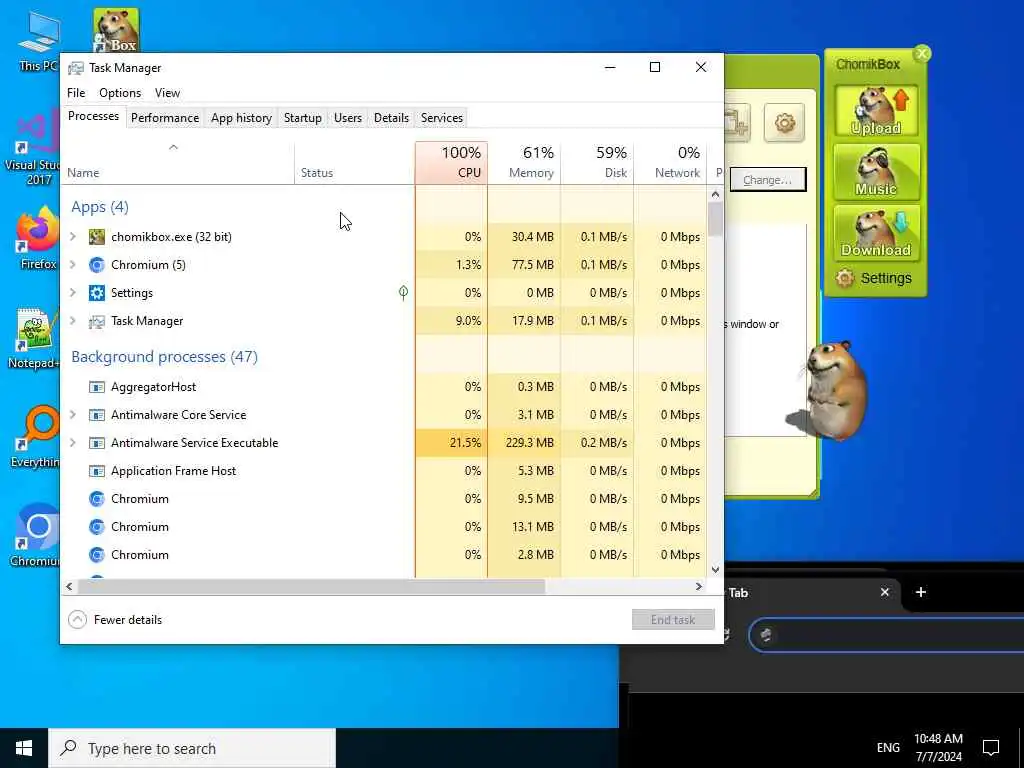The image size is (1024, 768).
Task: Click the taskbar clock 10:48 AM
Action: point(938,748)
